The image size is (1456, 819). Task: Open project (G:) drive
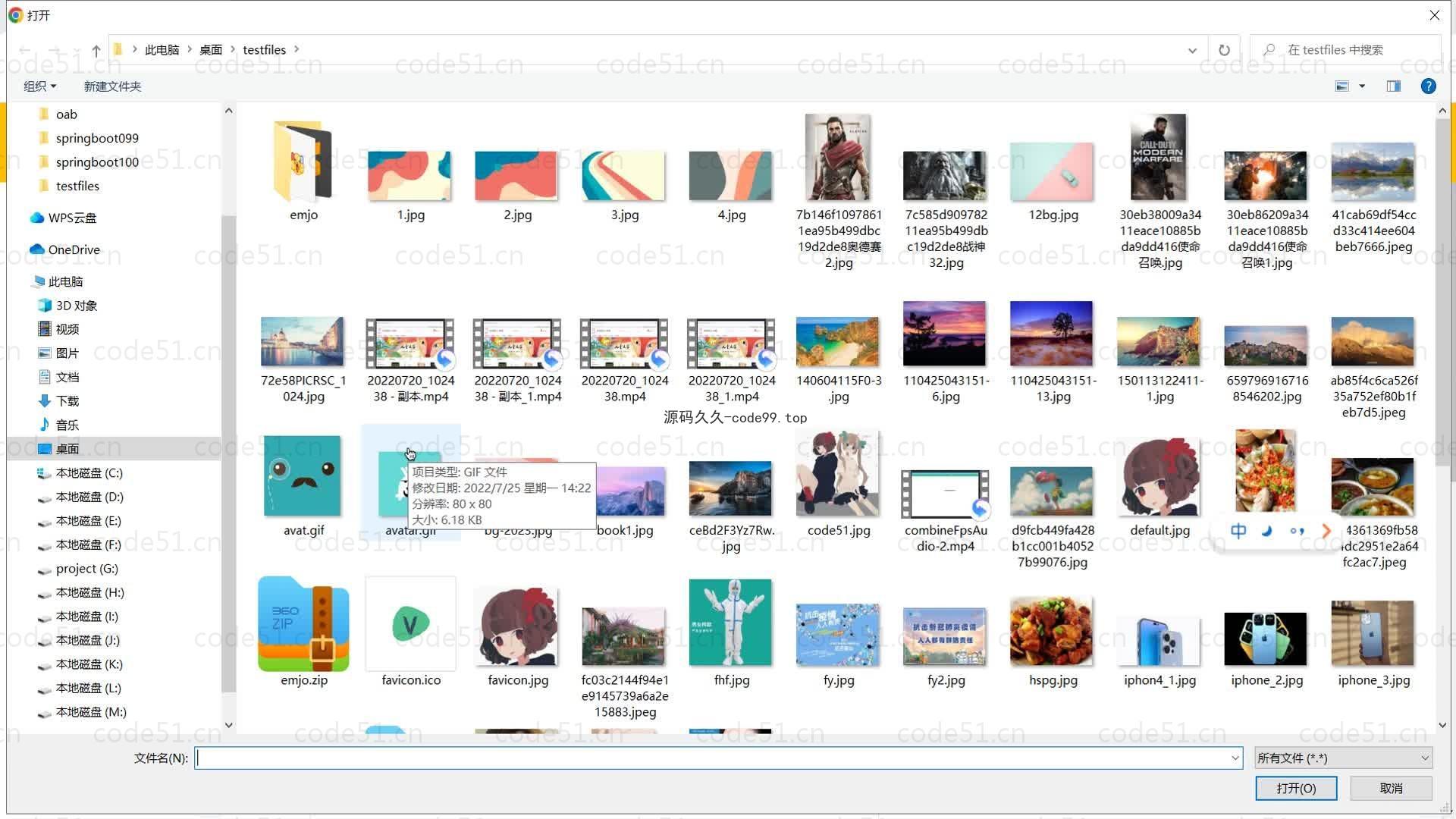coord(86,569)
